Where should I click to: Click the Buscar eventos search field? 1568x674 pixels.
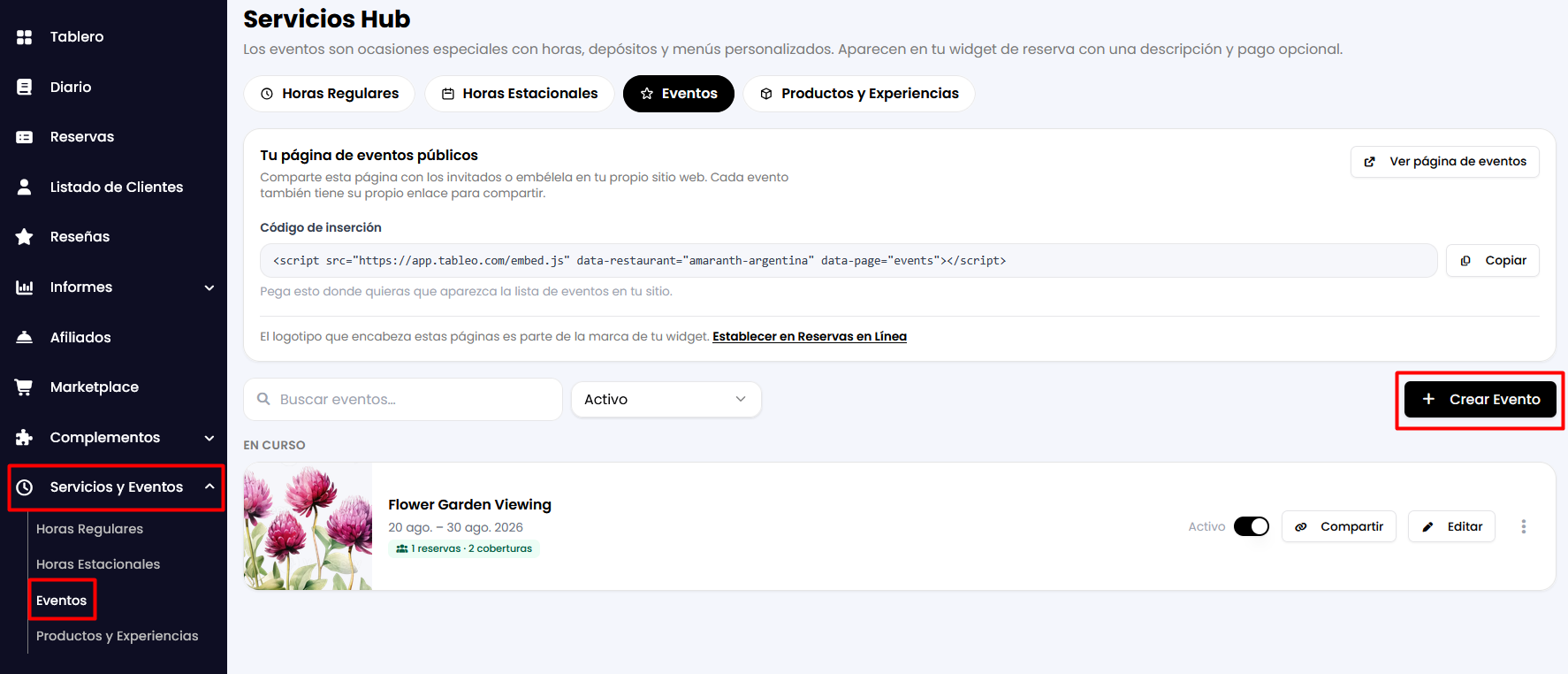[403, 400]
